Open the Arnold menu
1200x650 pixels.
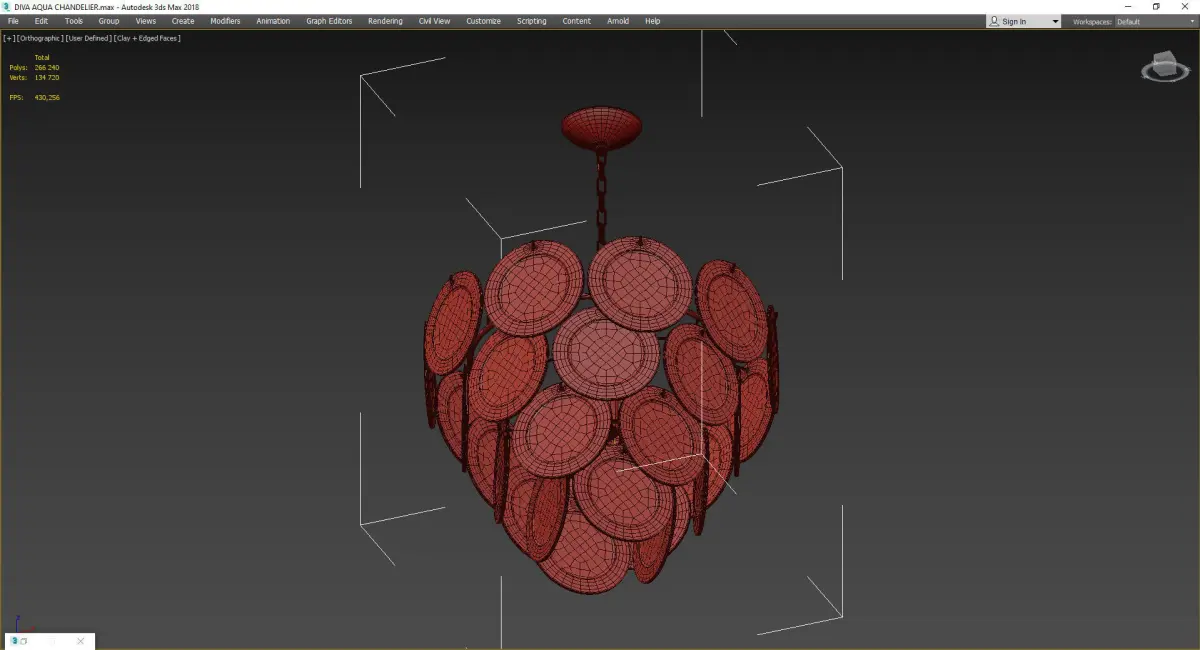tap(618, 21)
